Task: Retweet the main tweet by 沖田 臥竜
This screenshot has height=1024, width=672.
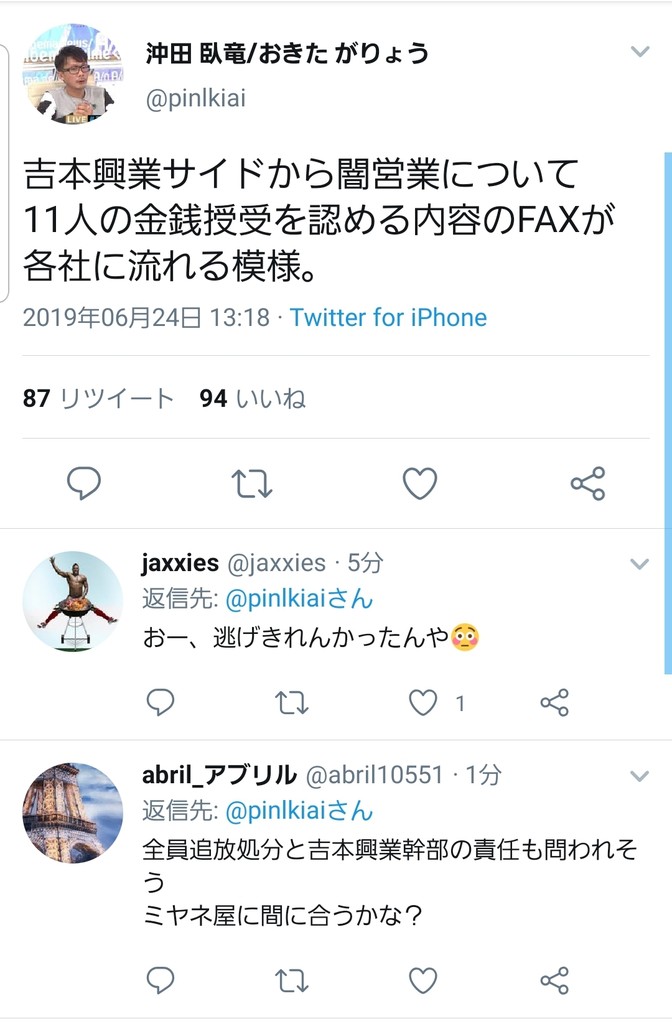Action: point(251,484)
